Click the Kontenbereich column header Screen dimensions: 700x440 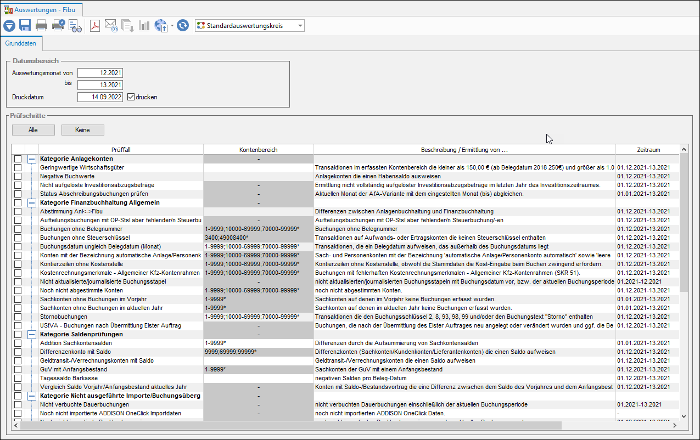point(258,149)
